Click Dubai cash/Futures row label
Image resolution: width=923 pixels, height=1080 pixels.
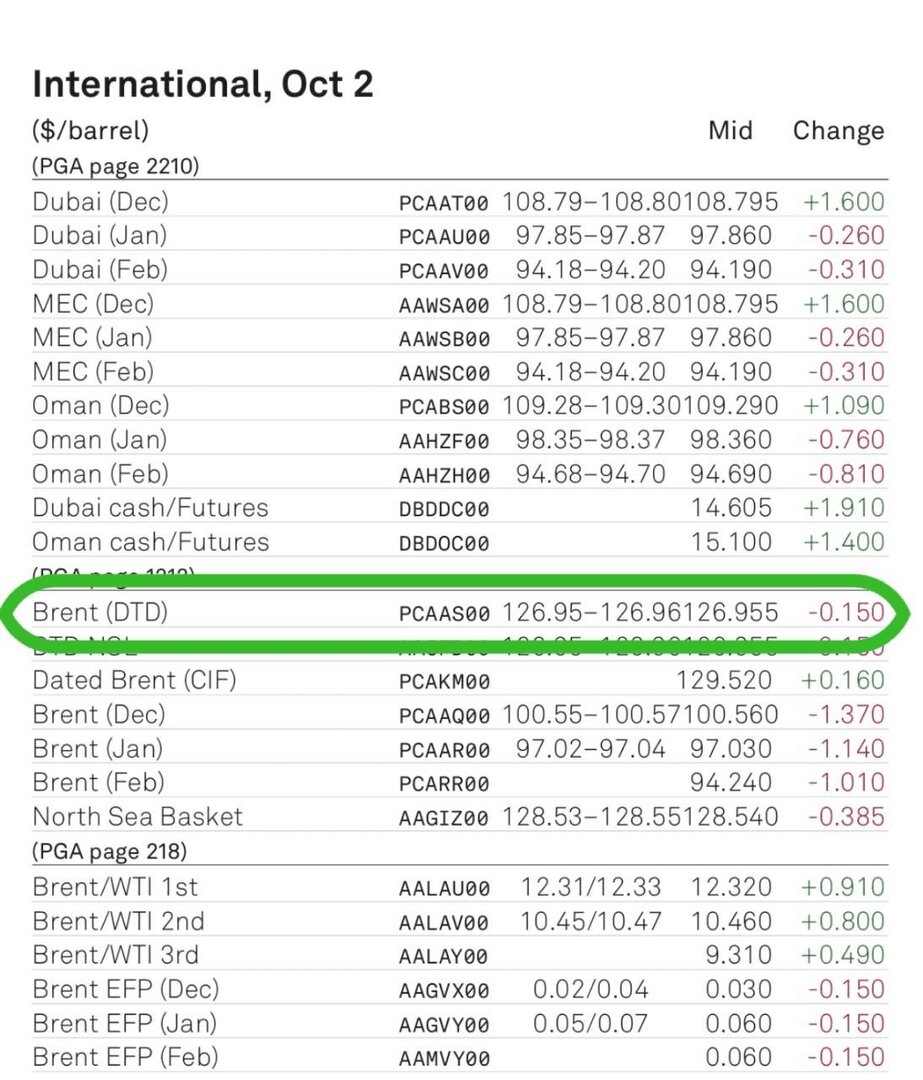click(150, 508)
